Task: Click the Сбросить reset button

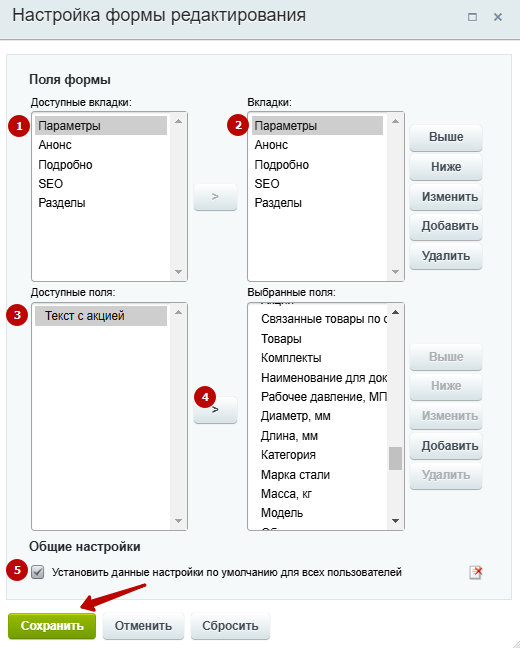Action: [x=230, y=626]
